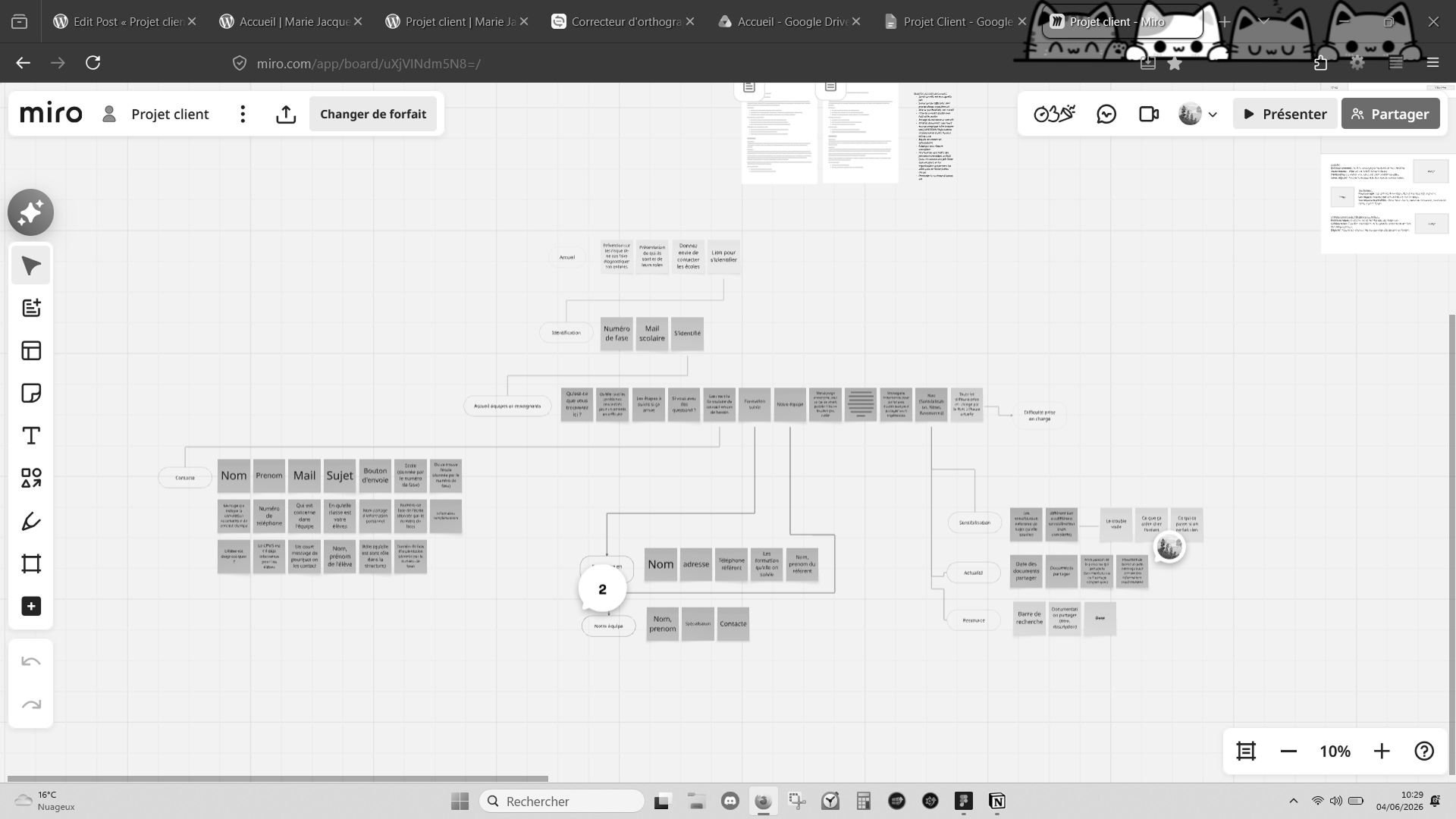Select the frame tool
The height and width of the screenshot is (819, 1456).
(x=31, y=563)
